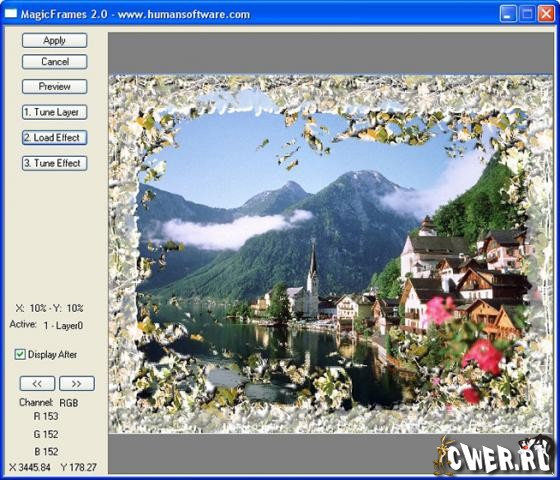This screenshot has width=560, height=480.
Task: Go to previous channel with << button
Action: pos(37,384)
